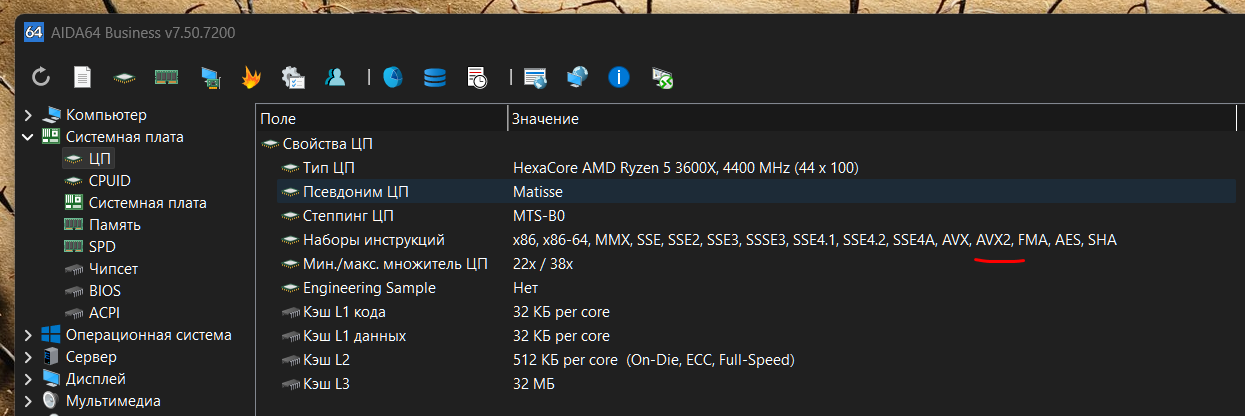The height and width of the screenshot is (416, 1245).
Task: Click the Поле column header
Action: (382, 118)
